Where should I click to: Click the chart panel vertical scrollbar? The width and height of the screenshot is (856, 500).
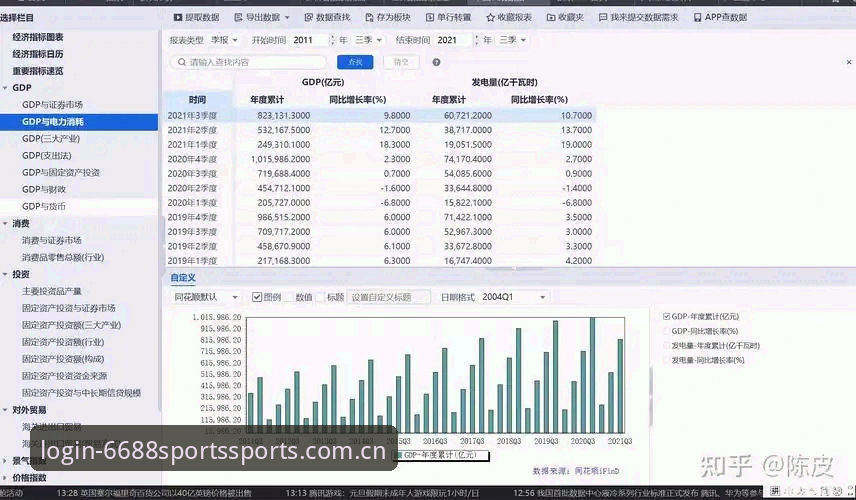tap(650, 397)
